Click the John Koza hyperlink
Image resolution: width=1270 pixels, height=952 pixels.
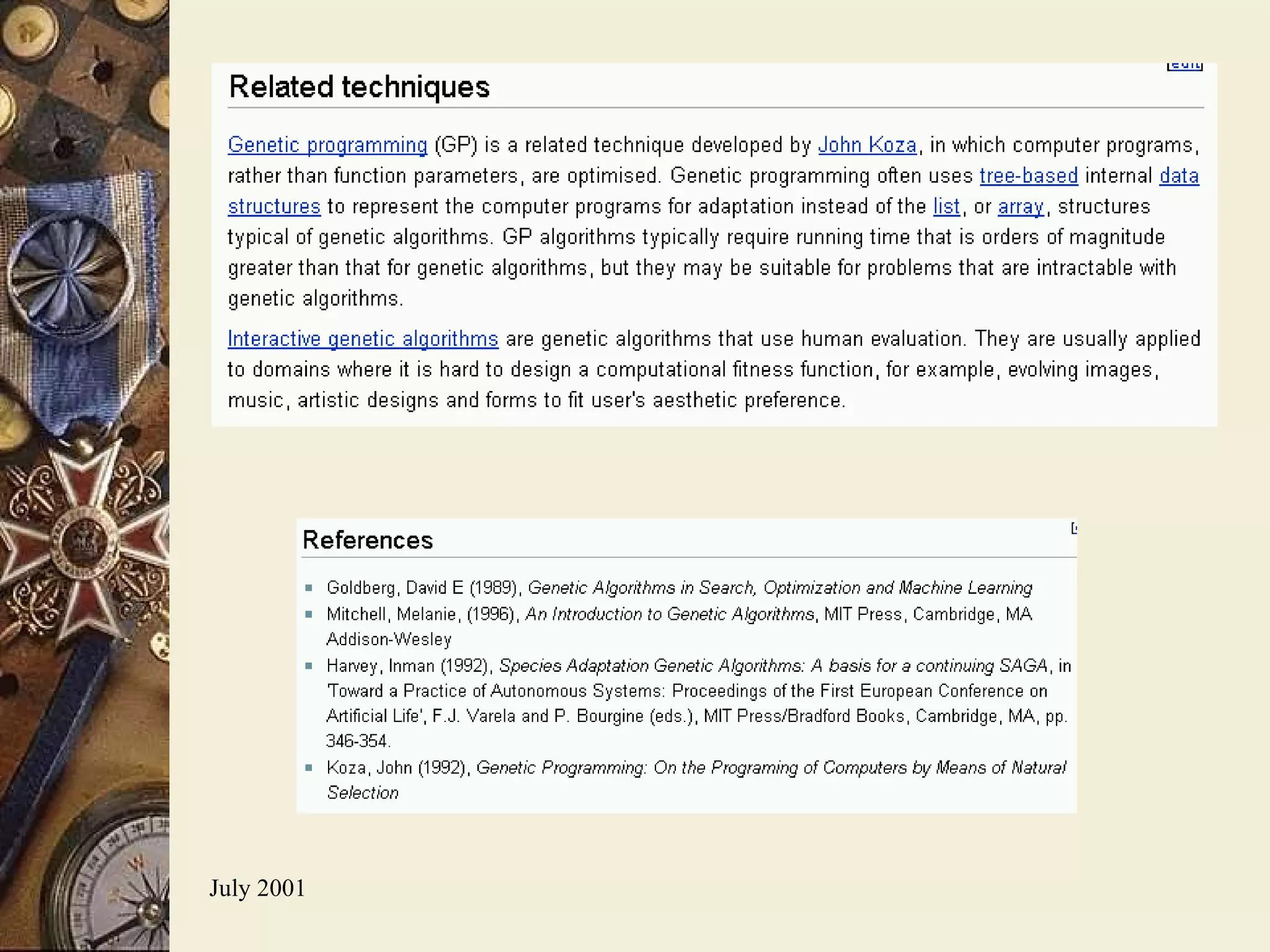[x=867, y=145]
